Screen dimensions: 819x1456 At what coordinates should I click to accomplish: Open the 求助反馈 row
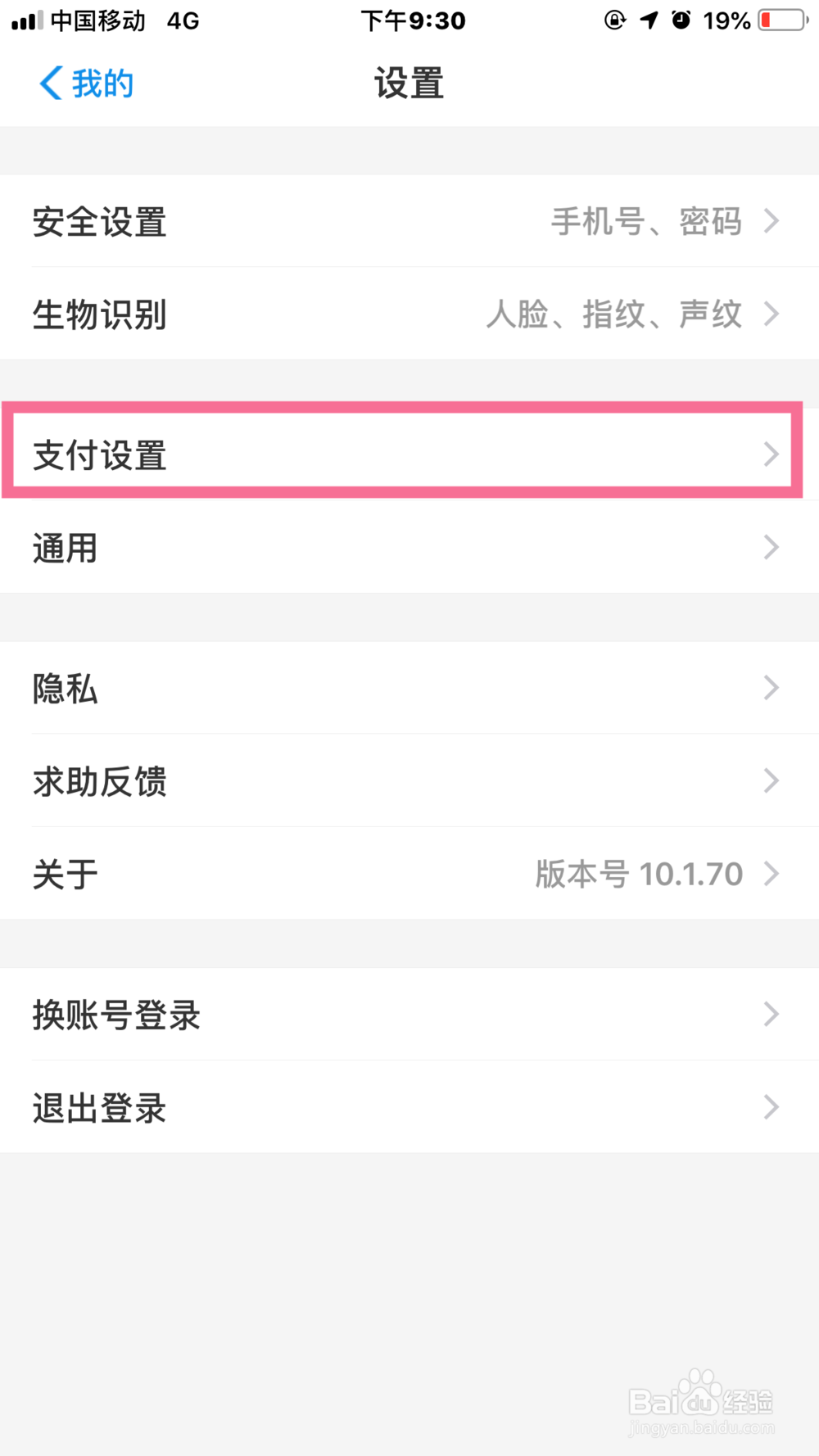click(x=409, y=780)
